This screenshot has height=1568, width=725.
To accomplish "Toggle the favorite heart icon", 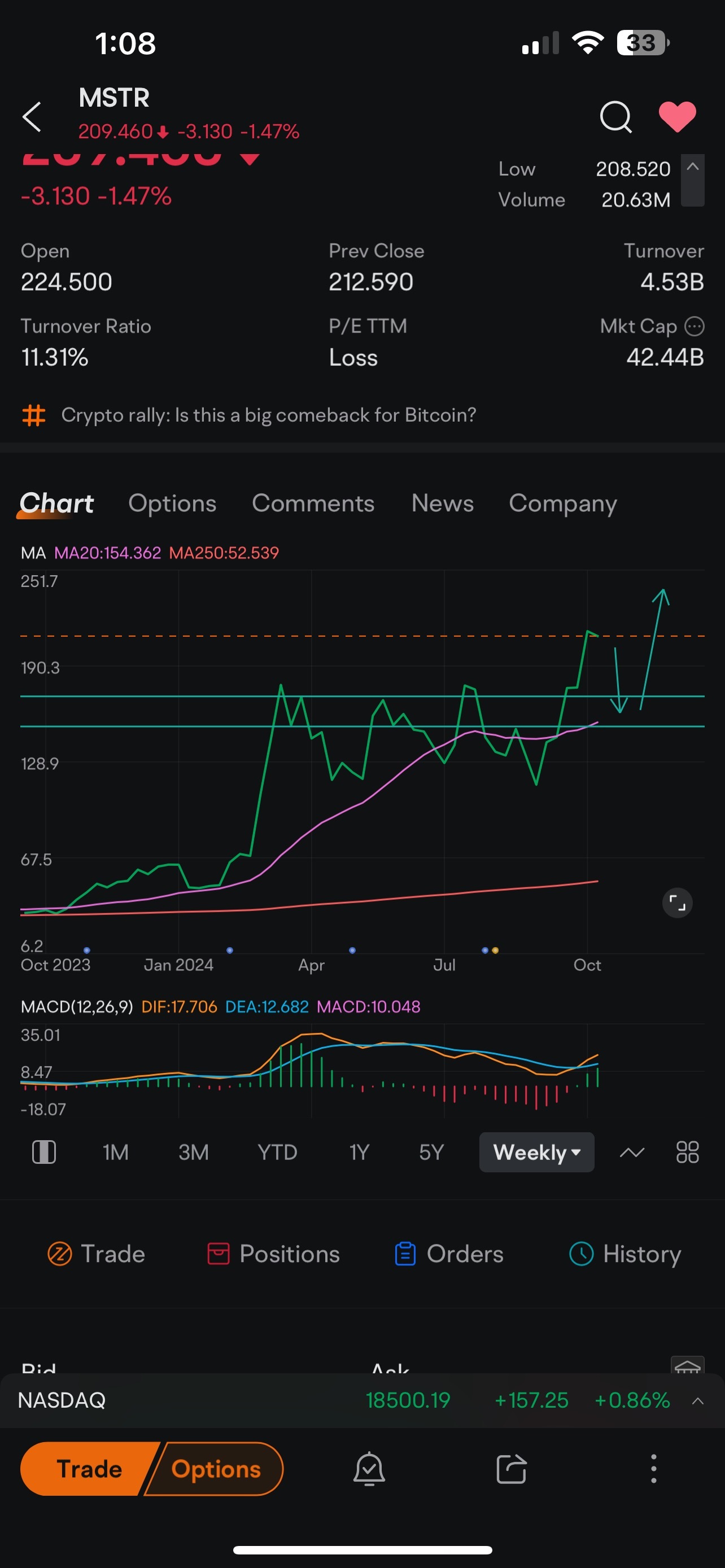I will tap(677, 116).
